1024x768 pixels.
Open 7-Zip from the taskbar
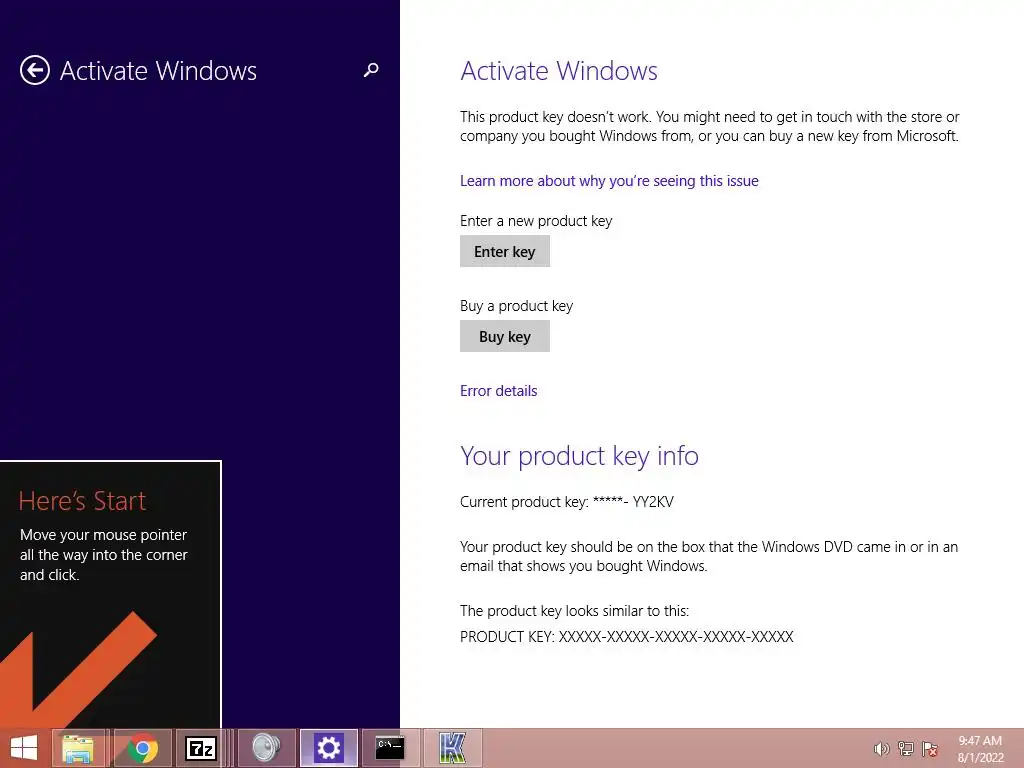[201, 748]
